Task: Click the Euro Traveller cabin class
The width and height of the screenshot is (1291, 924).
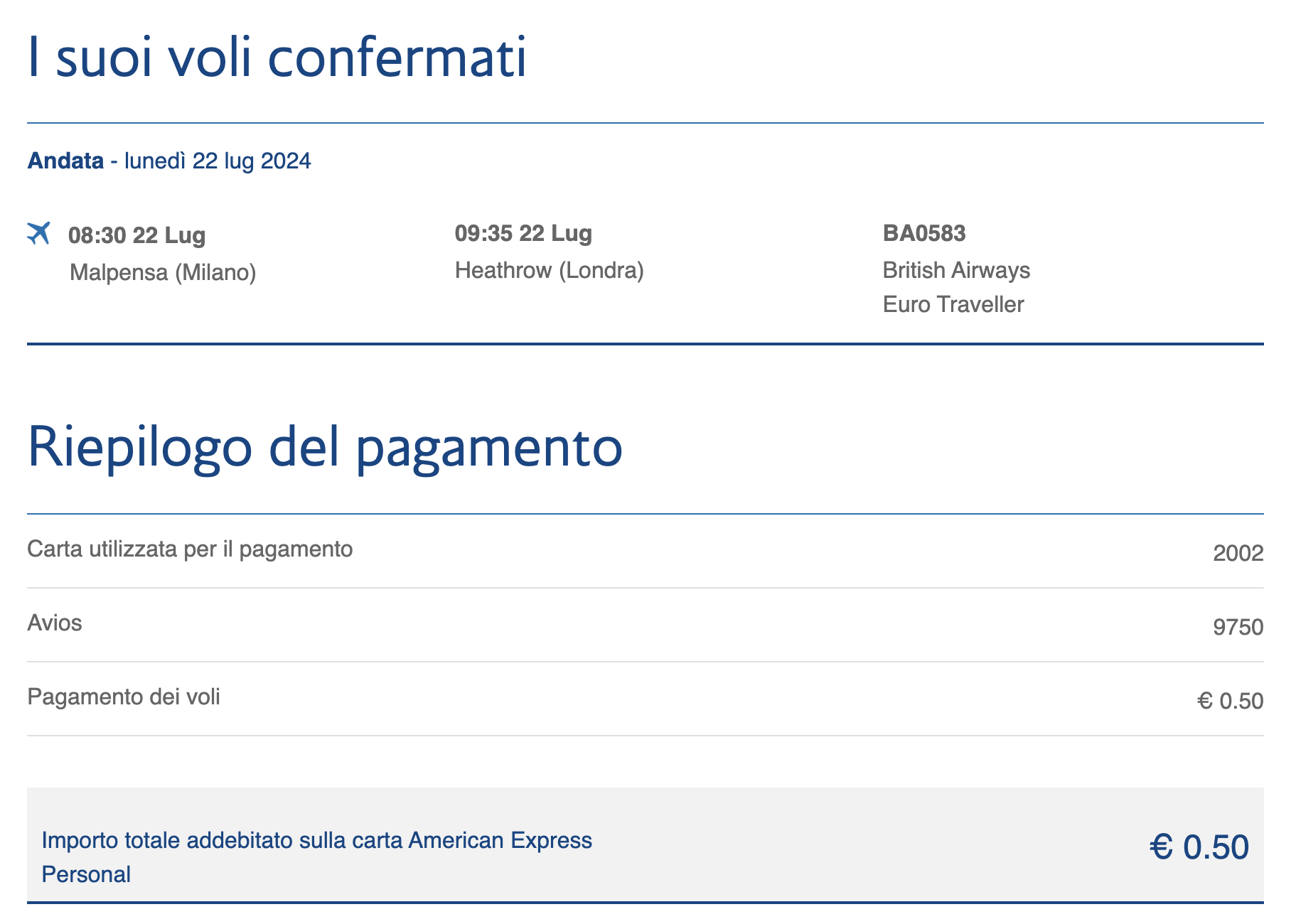Action: click(953, 304)
